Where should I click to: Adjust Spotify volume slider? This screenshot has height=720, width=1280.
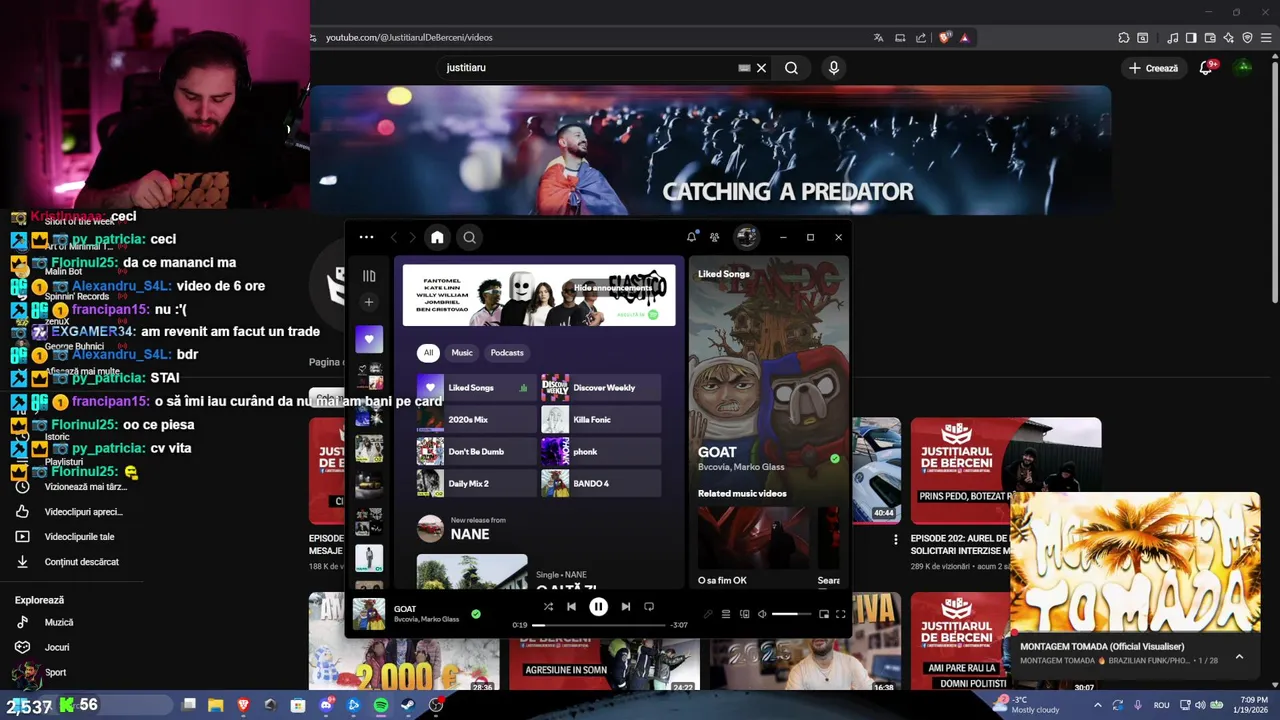(791, 614)
